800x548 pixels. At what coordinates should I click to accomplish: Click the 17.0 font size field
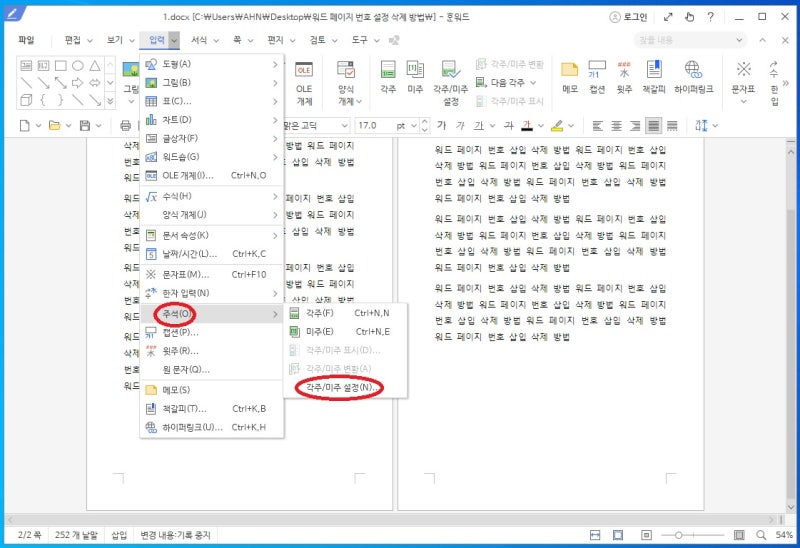(374, 126)
